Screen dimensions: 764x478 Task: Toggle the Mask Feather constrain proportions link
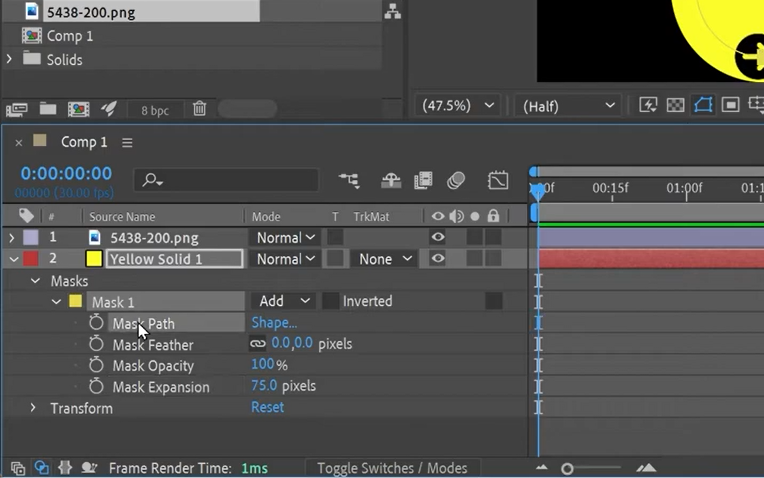[x=258, y=344]
